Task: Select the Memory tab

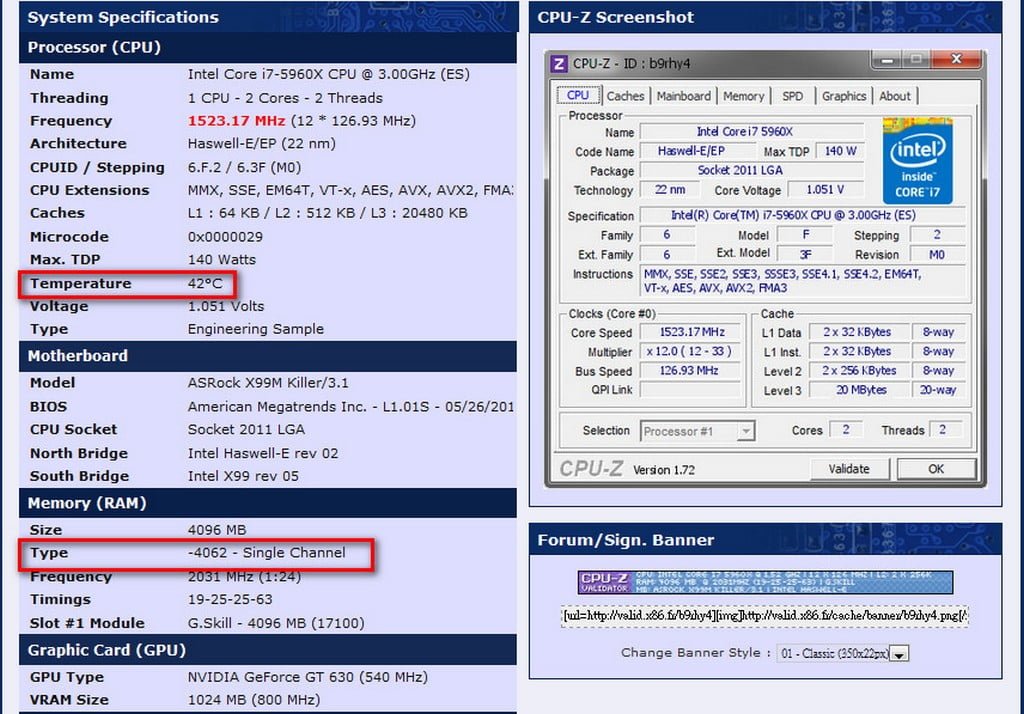Action: (x=743, y=96)
